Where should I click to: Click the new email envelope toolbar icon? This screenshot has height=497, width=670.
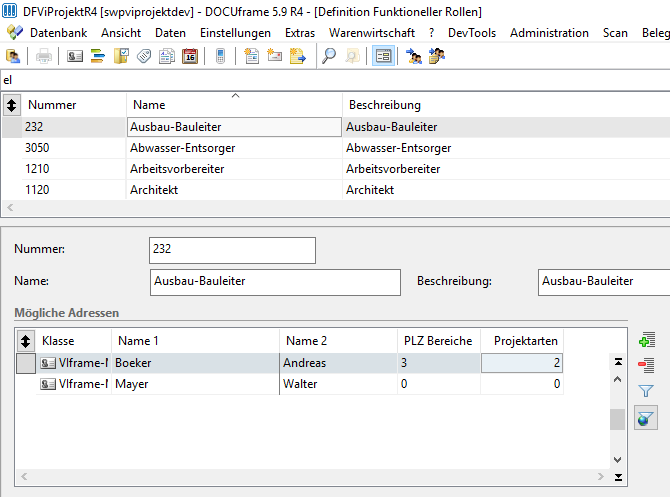coord(274,56)
